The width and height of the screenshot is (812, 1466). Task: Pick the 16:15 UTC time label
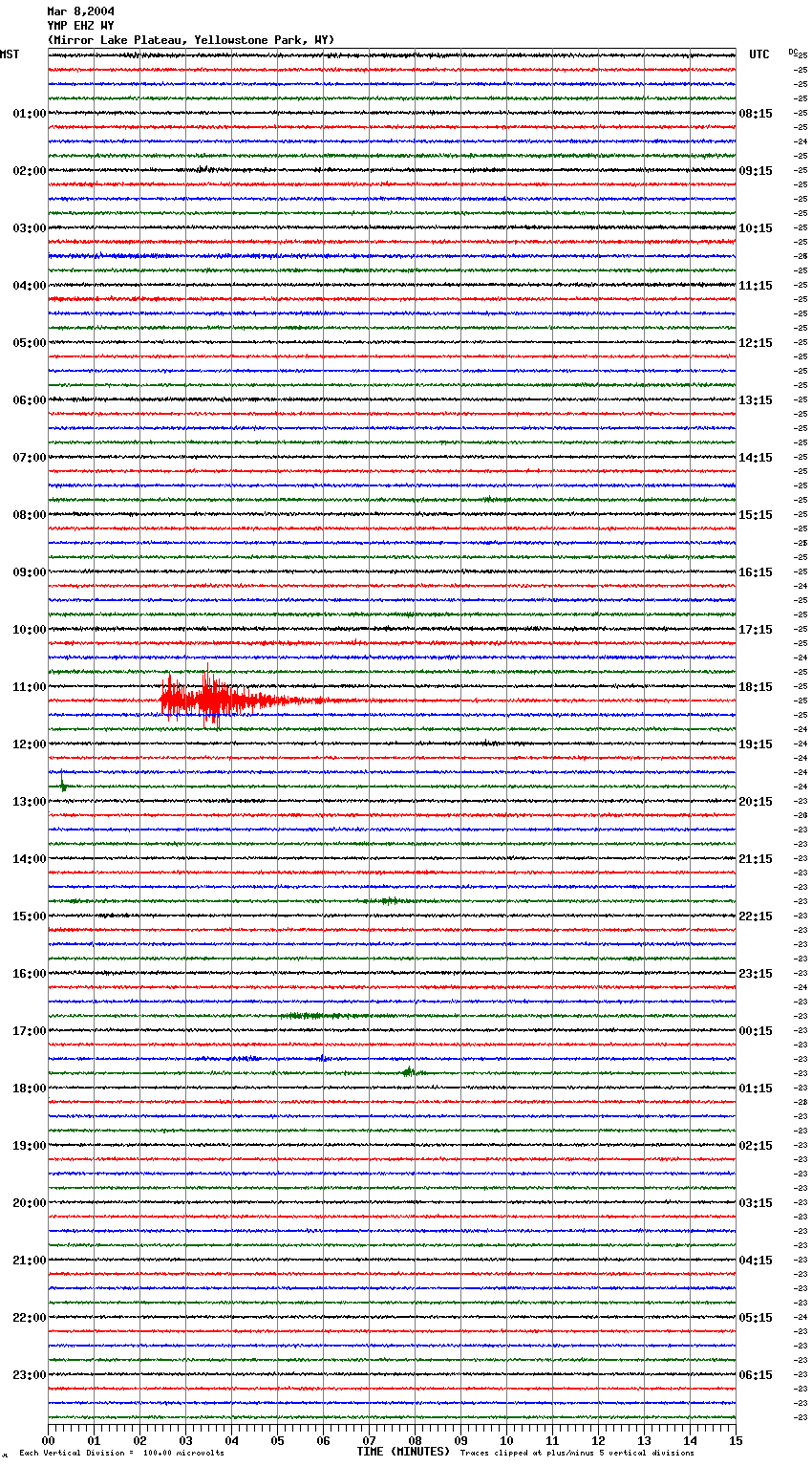point(756,572)
